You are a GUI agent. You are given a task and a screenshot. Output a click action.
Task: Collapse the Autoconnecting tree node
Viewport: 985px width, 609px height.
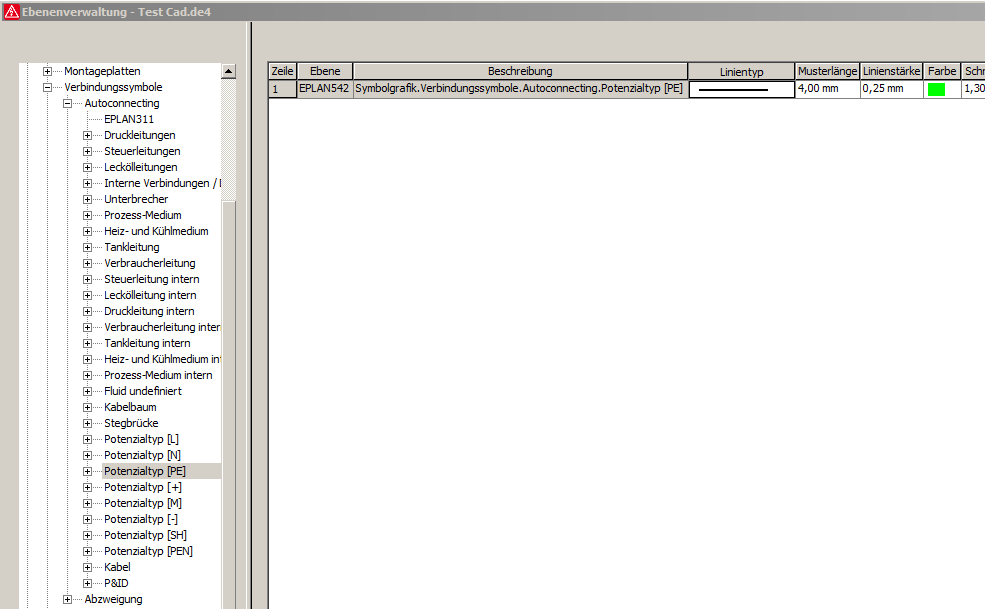click(x=67, y=104)
